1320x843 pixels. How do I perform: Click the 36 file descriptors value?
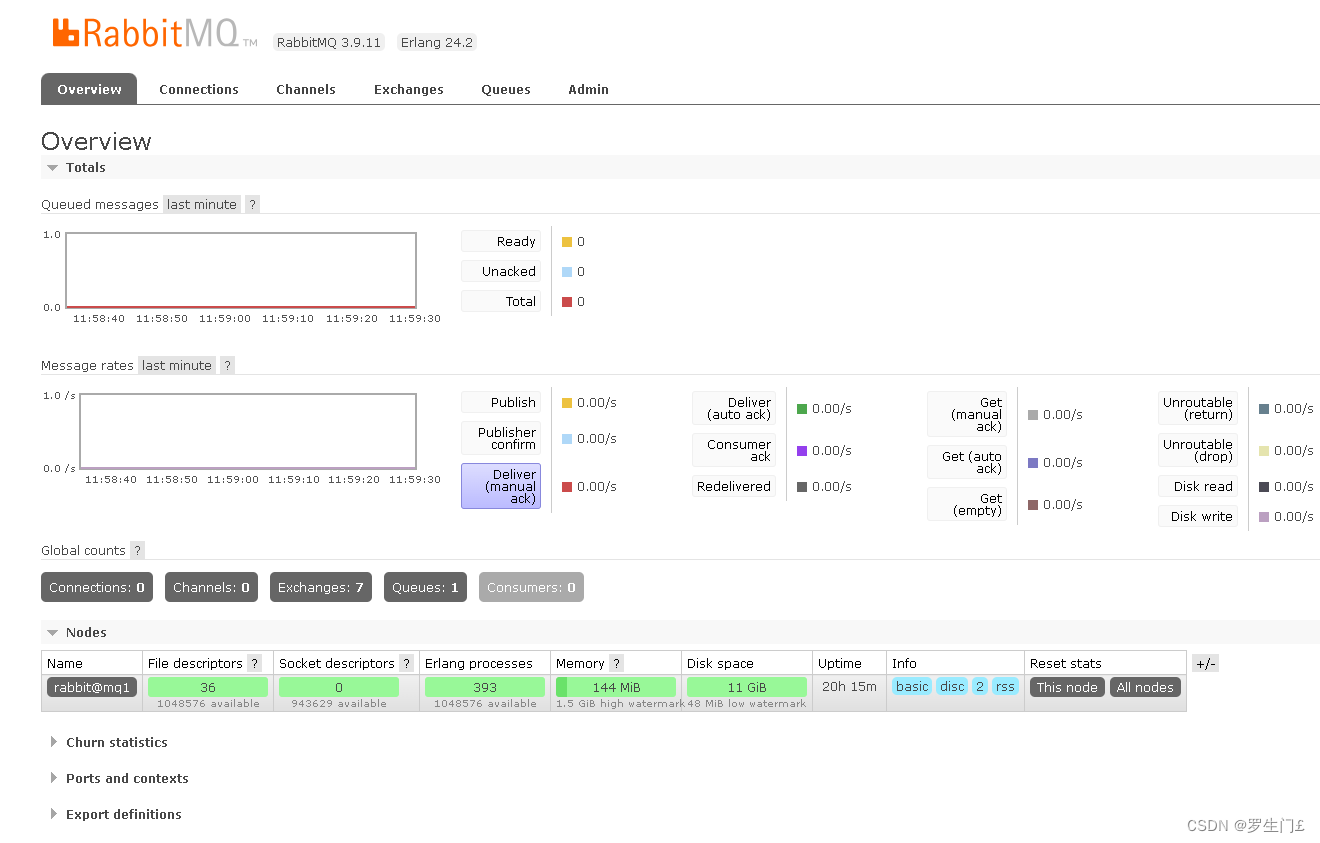pos(208,687)
